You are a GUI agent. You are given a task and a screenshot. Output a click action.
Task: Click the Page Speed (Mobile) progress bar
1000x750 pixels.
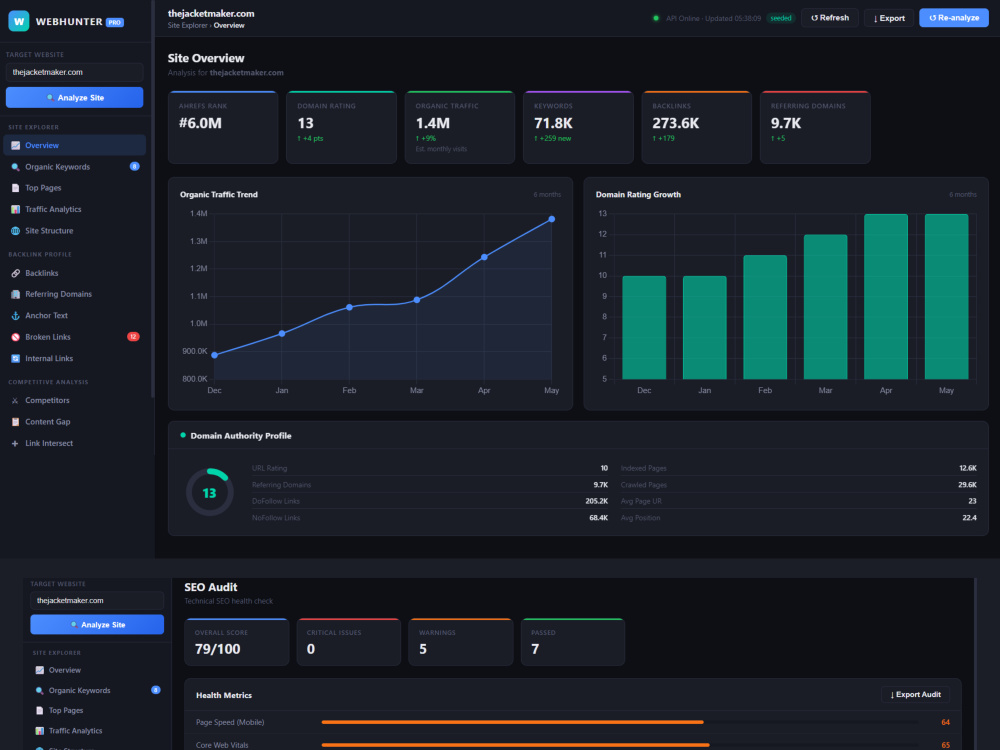click(x=620, y=722)
